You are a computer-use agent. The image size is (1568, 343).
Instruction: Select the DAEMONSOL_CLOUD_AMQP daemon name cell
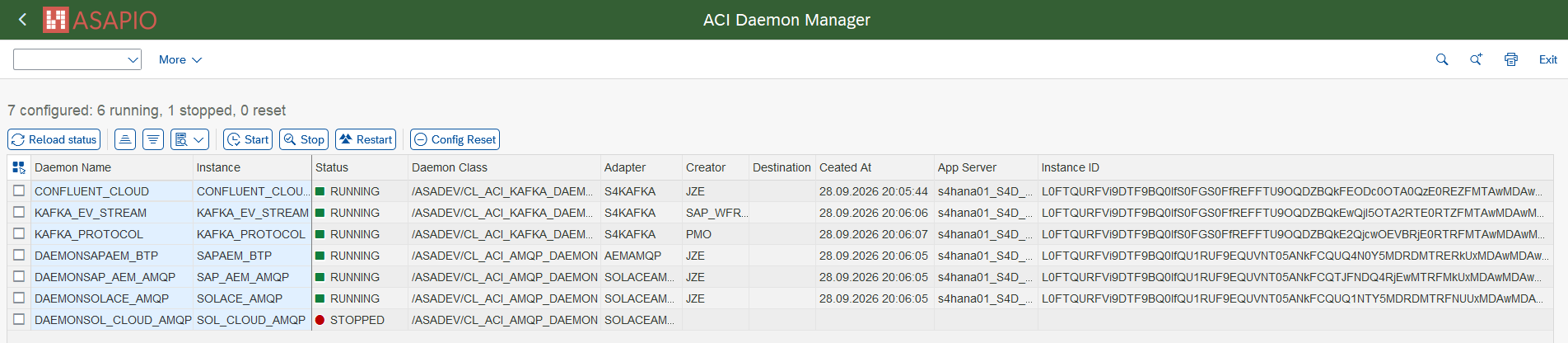tap(112, 320)
